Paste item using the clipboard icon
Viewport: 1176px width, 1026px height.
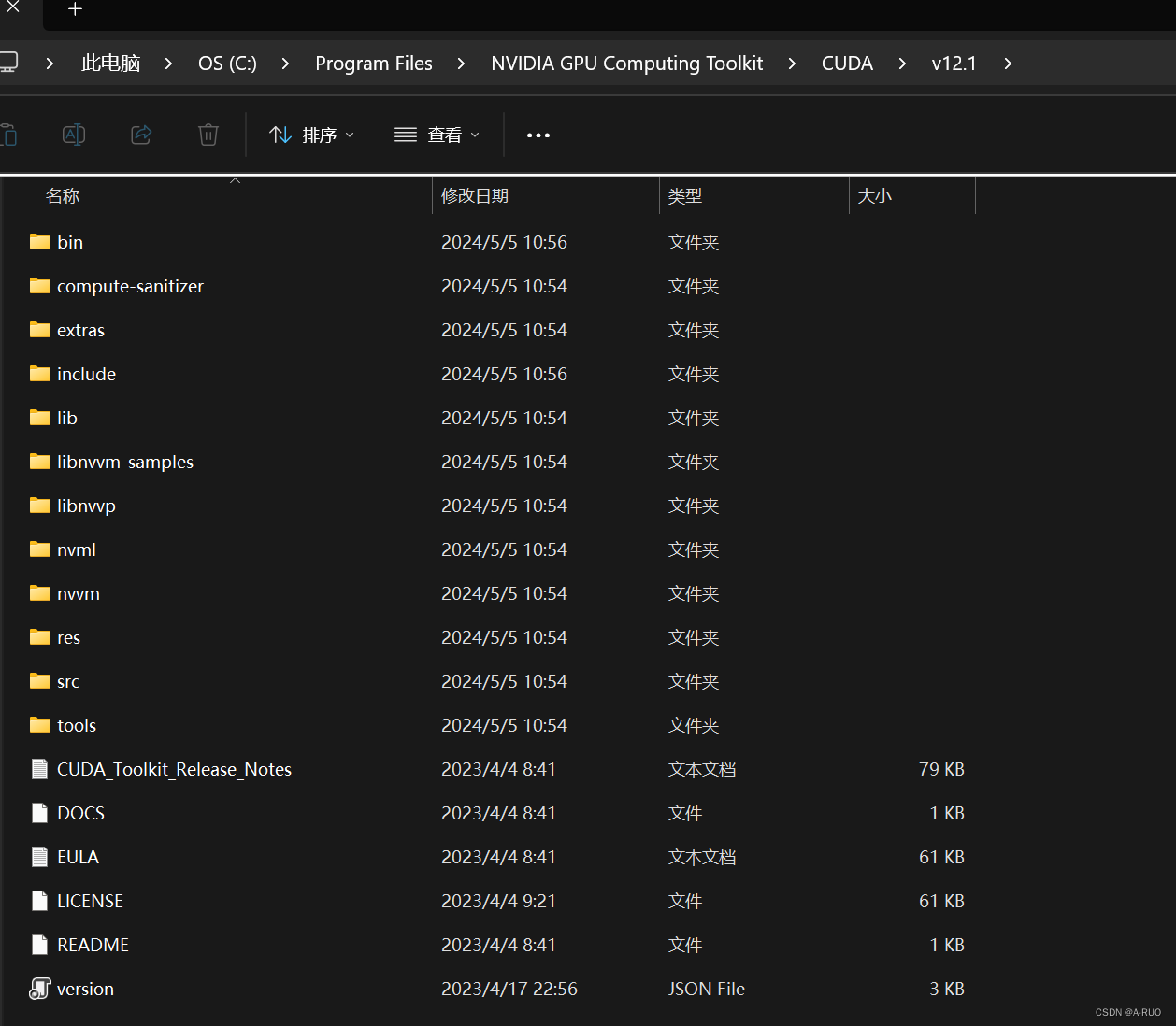10,135
